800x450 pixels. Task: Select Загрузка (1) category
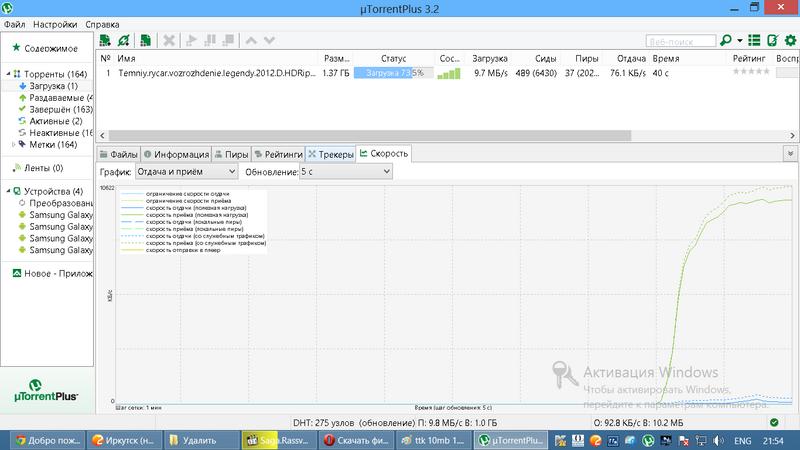(x=53, y=86)
